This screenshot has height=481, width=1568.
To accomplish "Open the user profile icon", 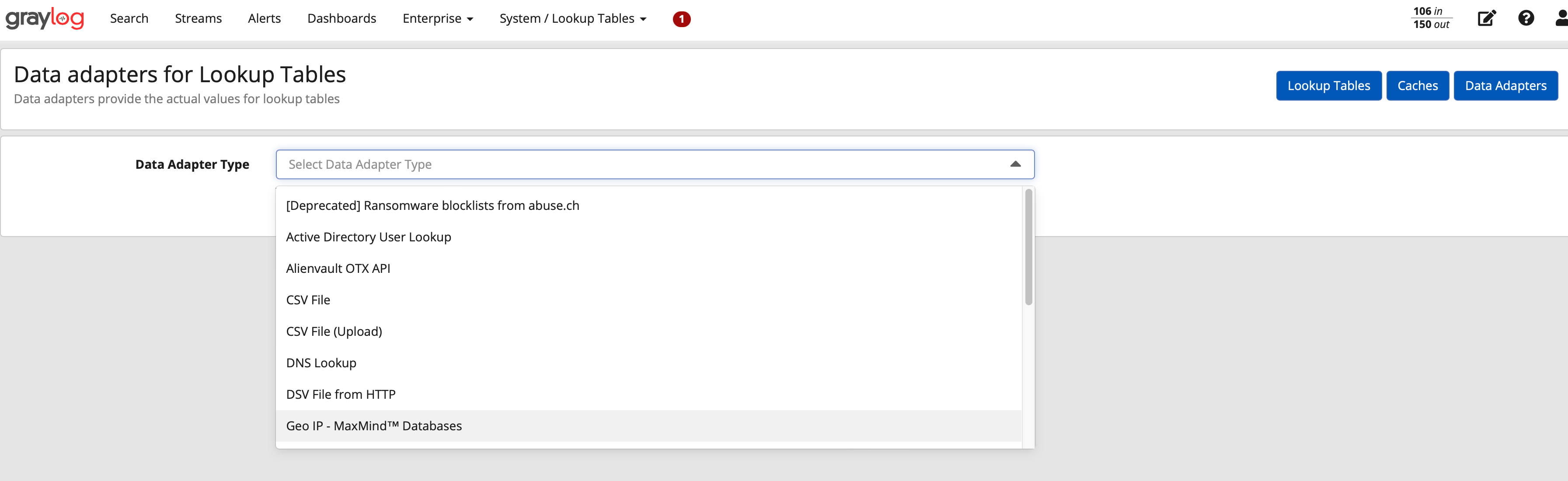I will (x=1558, y=18).
